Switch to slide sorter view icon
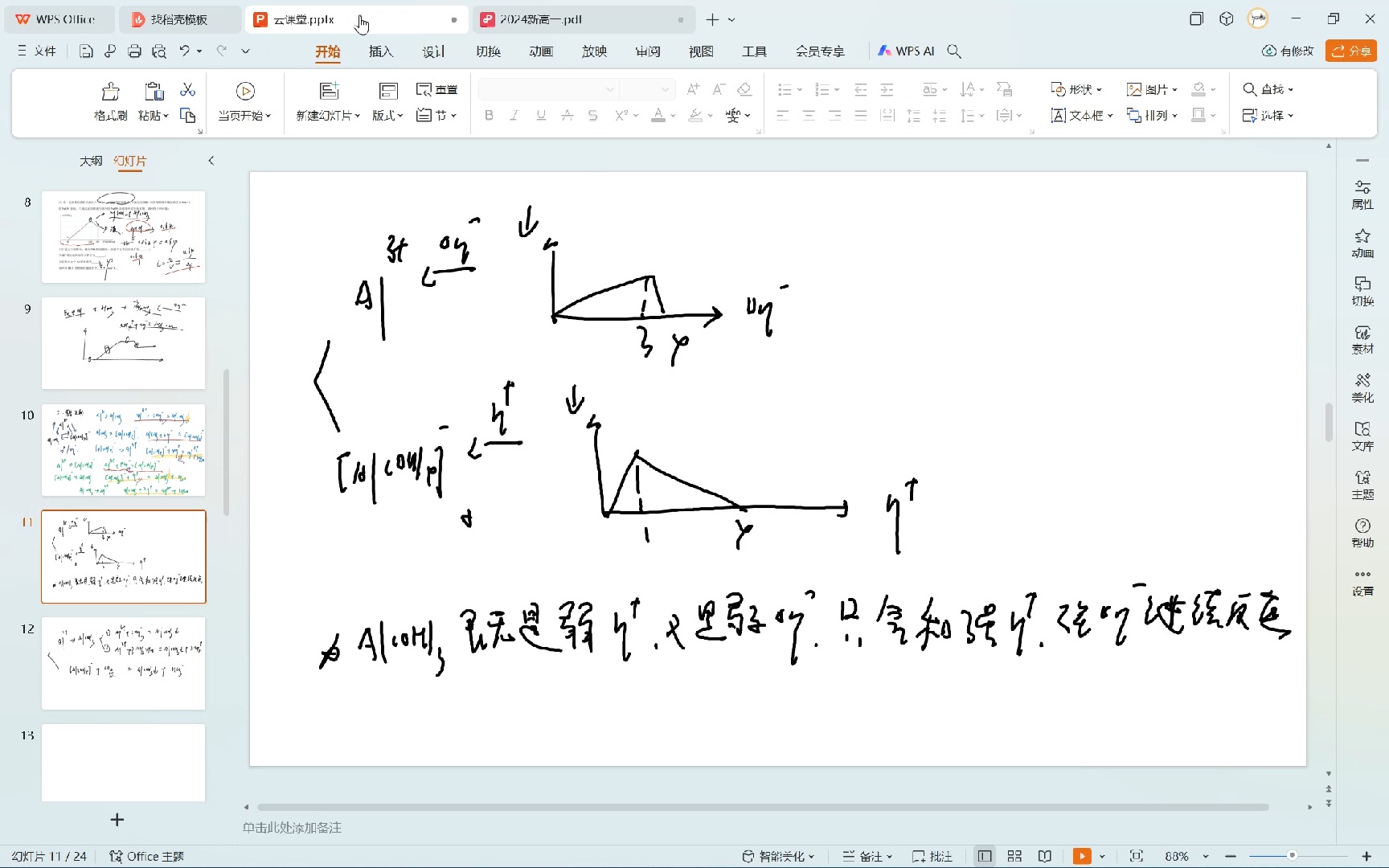Viewport: 1389px width, 868px height. click(1014, 856)
